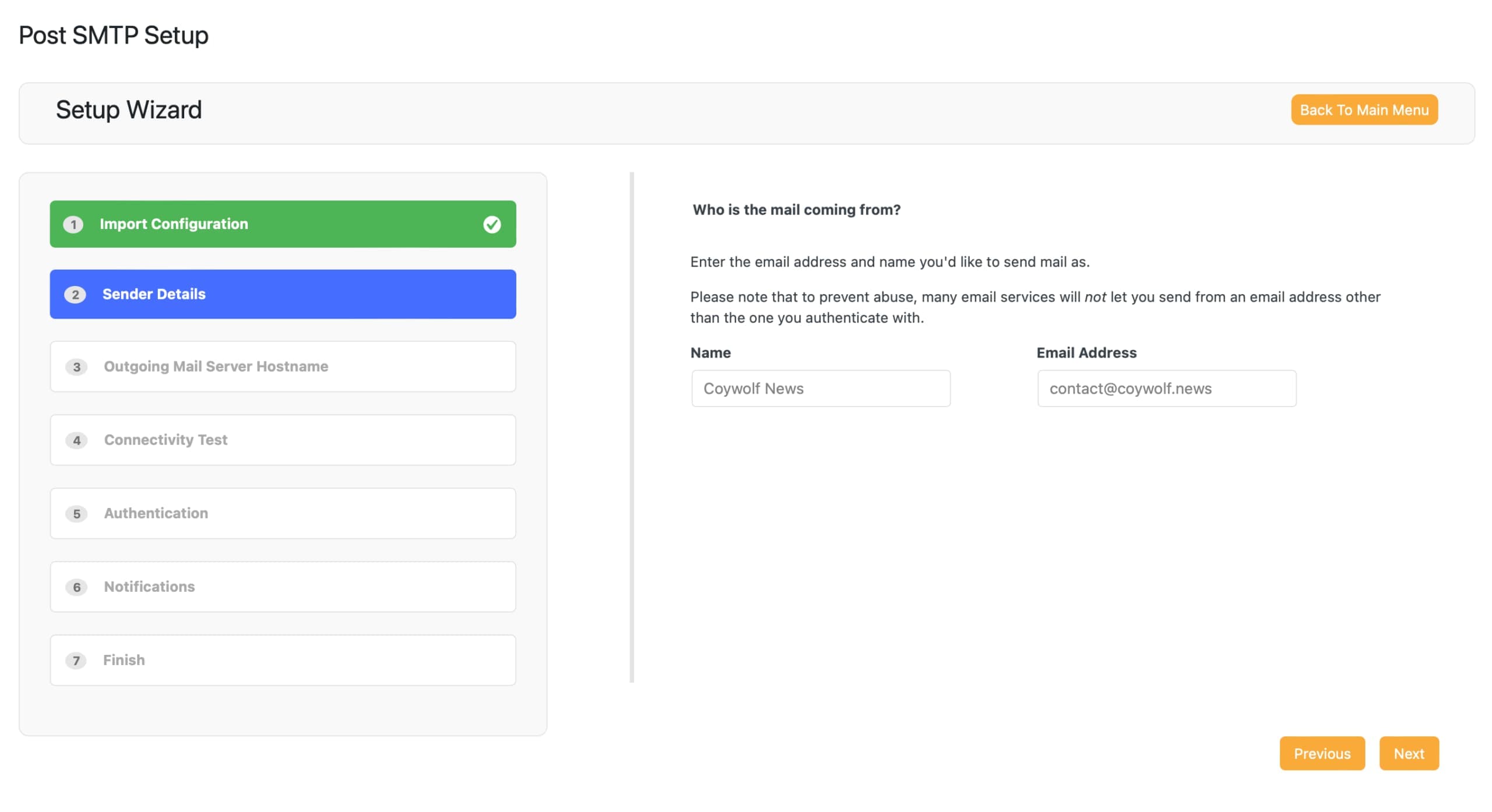The image size is (1492, 812).
Task: Click the green checkmark on Import Configuration
Action: (x=492, y=224)
